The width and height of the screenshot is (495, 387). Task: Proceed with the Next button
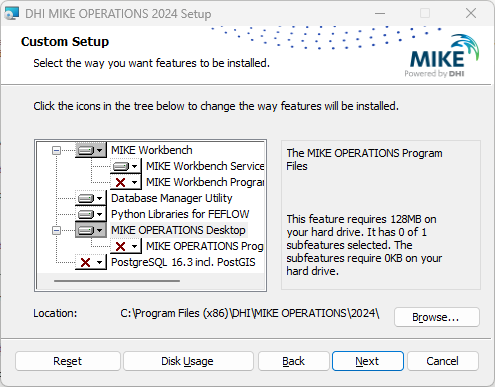click(x=368, y=361)
